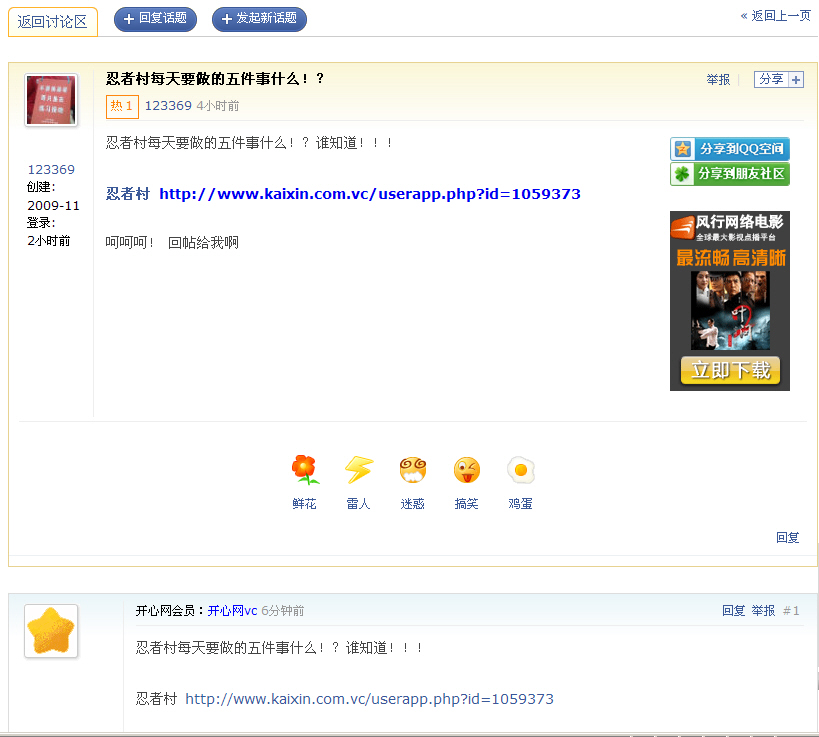Screen dimensions: 819x737
Task: Share the post to 朋友社区
Action: [730, 174]
